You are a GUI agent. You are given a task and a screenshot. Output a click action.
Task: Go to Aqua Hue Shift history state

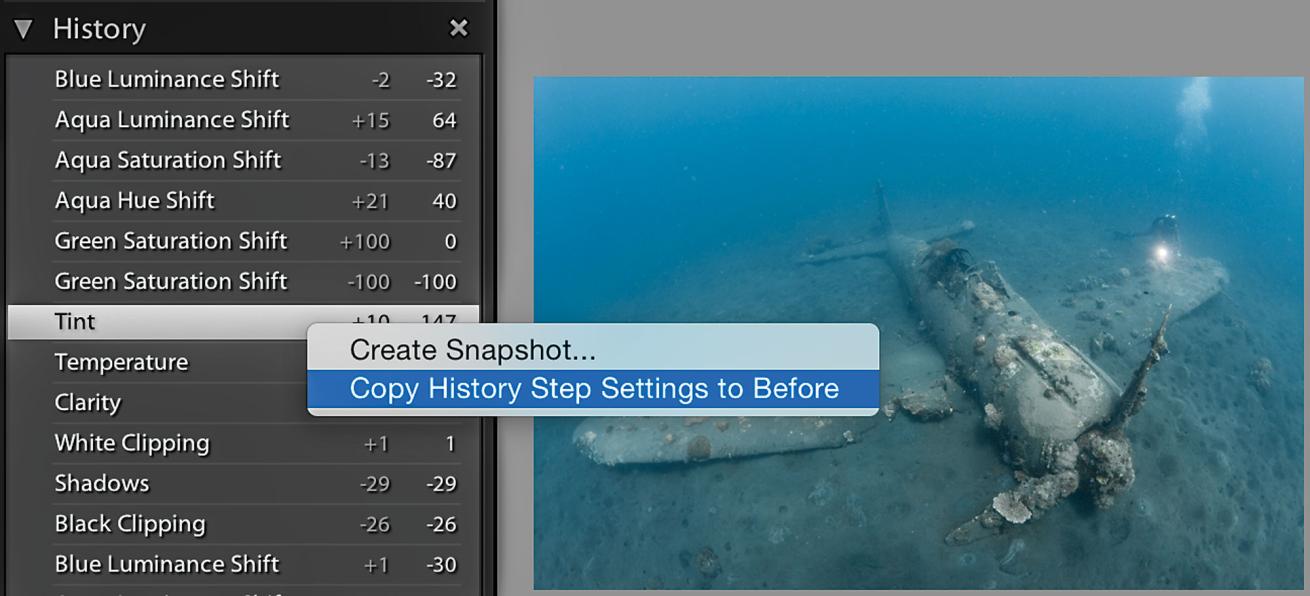[135, 200]
